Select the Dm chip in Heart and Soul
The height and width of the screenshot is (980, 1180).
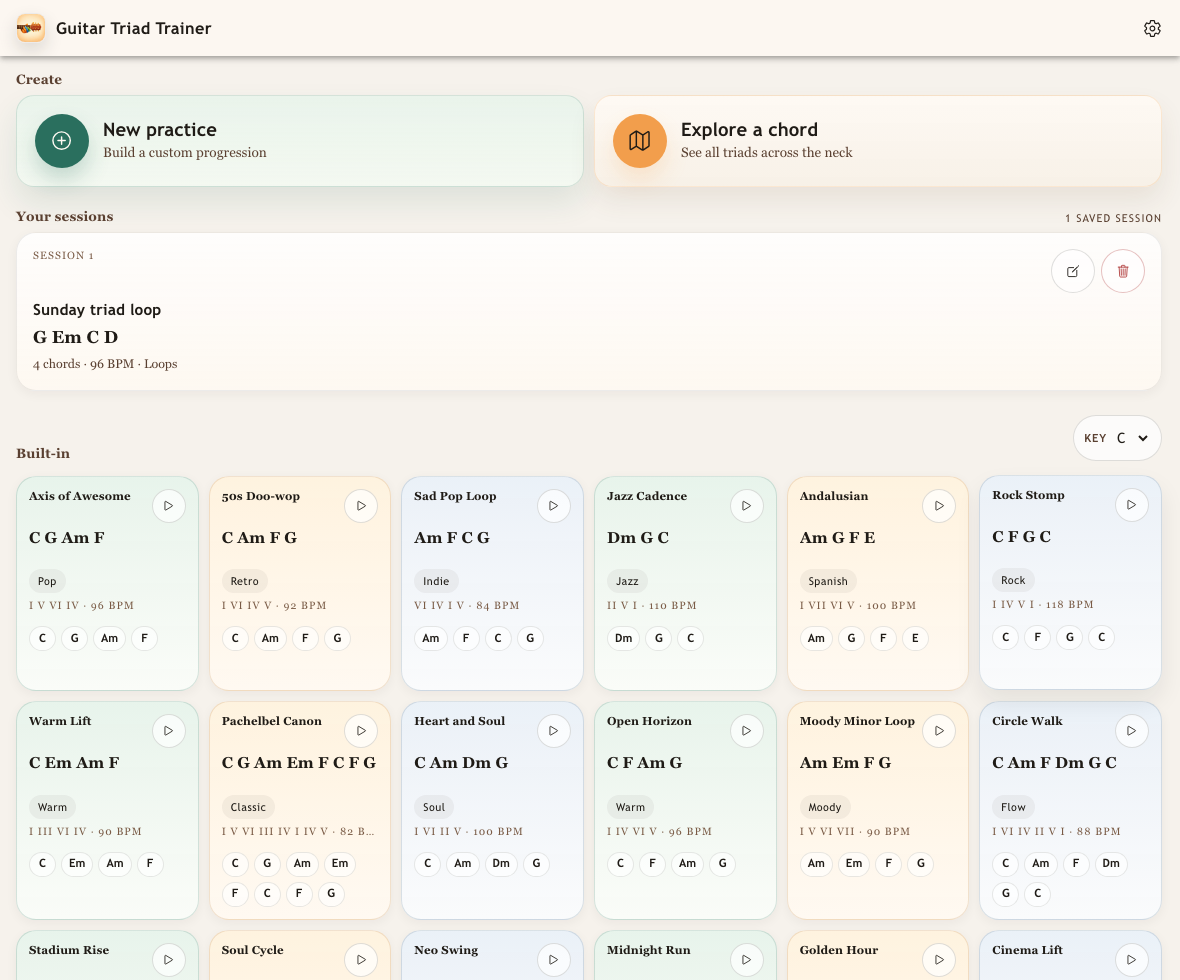[x=501, y=863]
